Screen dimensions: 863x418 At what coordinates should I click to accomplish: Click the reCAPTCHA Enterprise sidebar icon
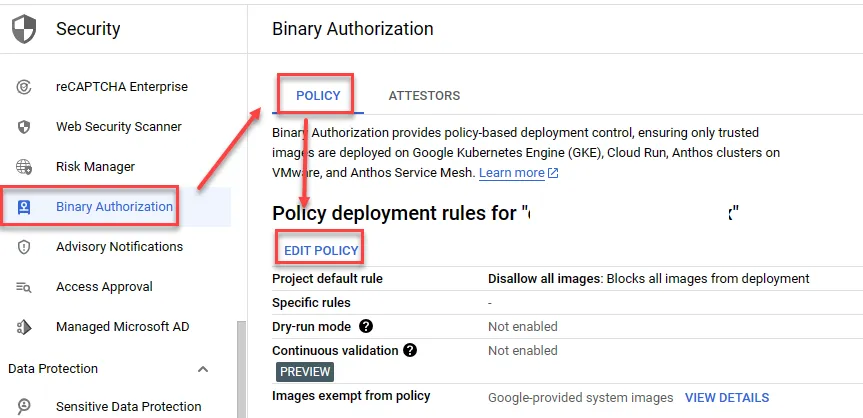coord(24,87)
